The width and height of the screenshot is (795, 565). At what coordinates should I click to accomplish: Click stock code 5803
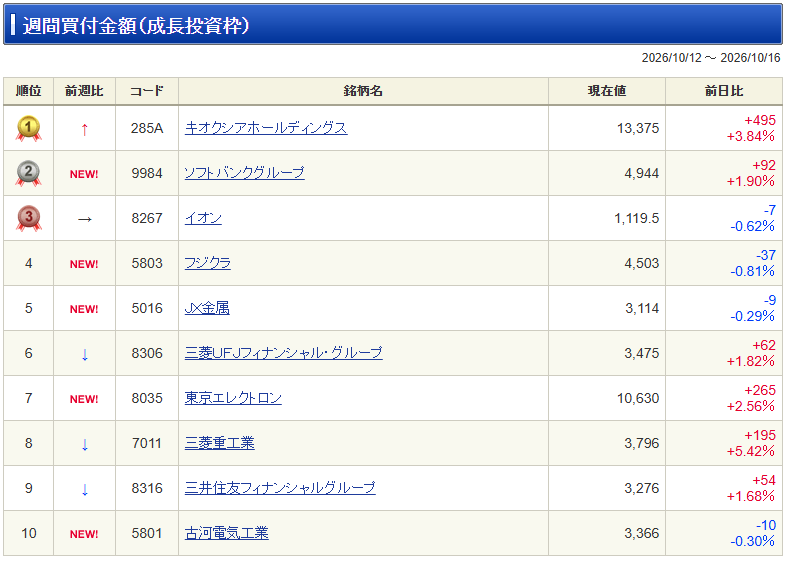pos(147,263)
